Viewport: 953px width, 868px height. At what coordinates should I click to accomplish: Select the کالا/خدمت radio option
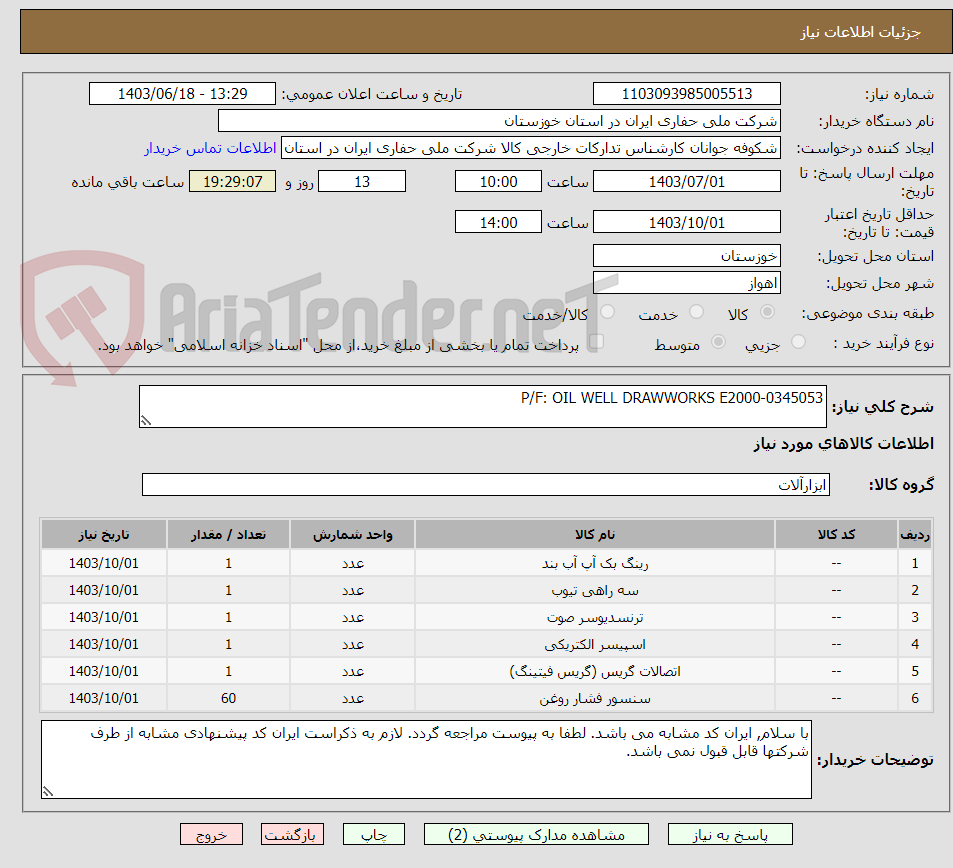coord(607,312)
